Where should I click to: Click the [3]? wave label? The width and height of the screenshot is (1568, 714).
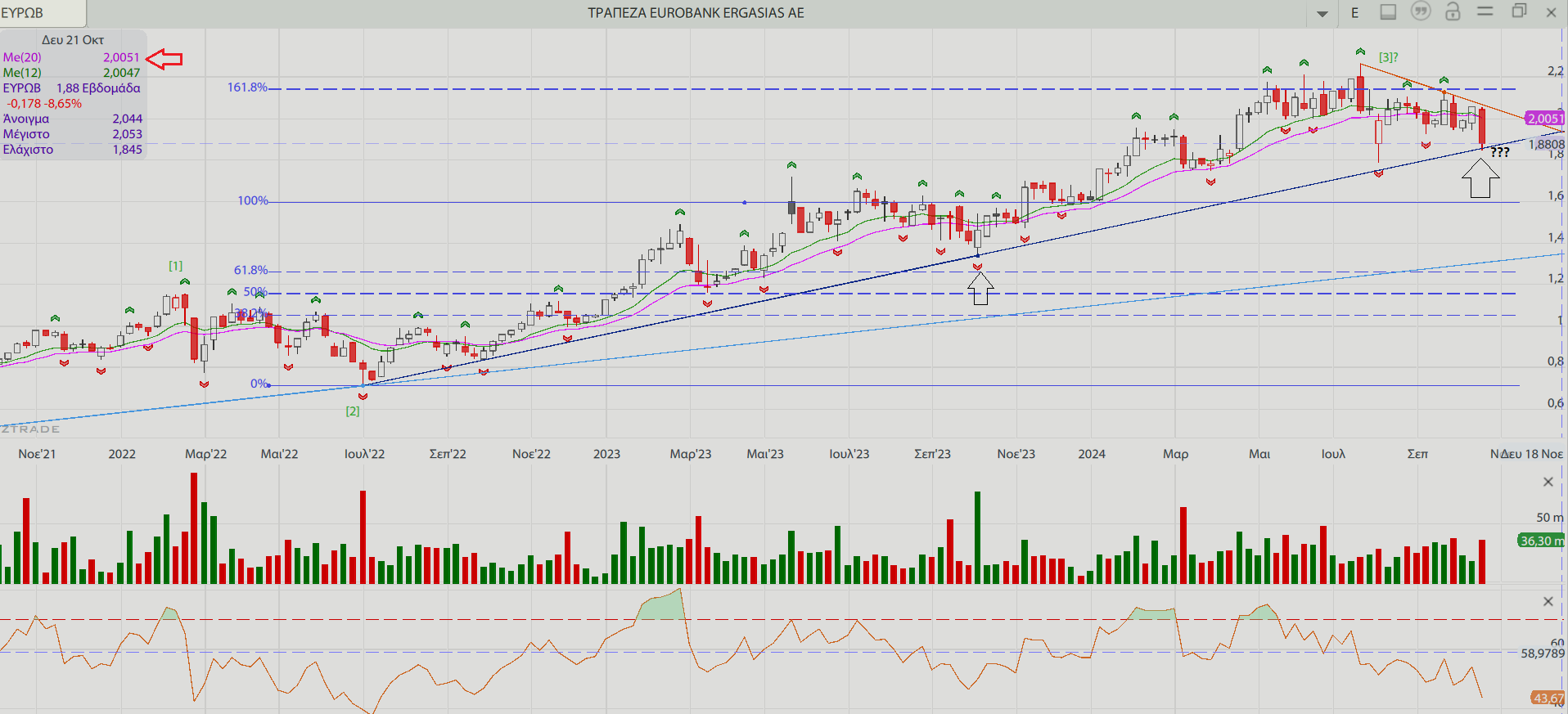1388,57
